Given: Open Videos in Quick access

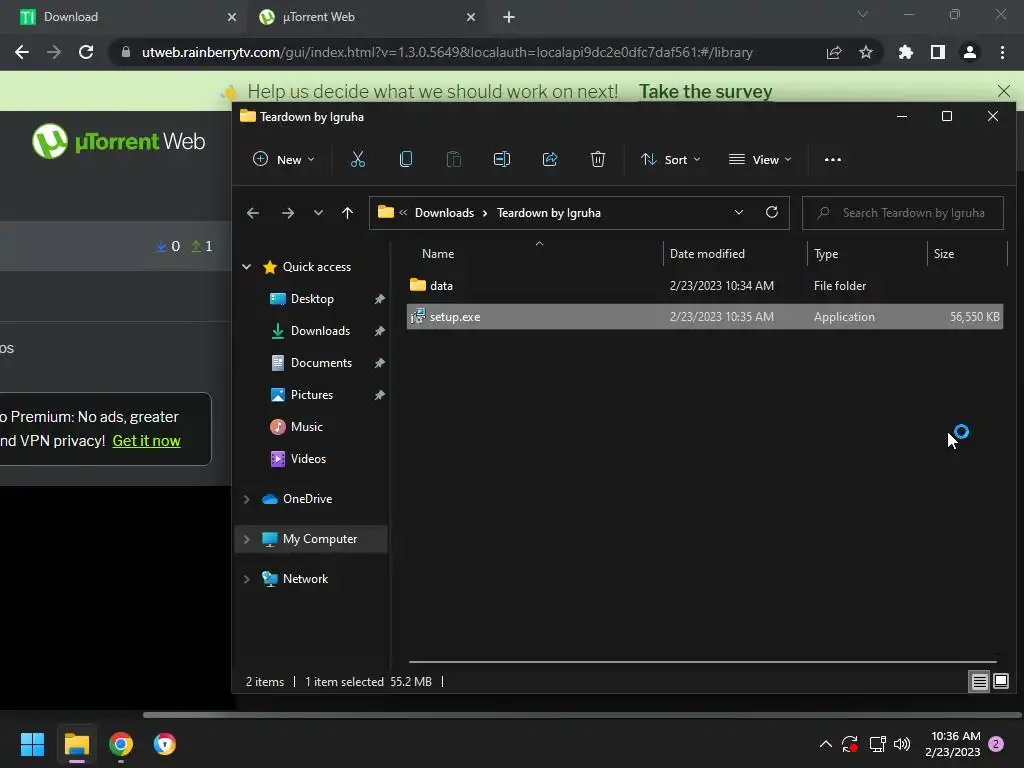Looking at the screenshot, I should click(308, 458).
